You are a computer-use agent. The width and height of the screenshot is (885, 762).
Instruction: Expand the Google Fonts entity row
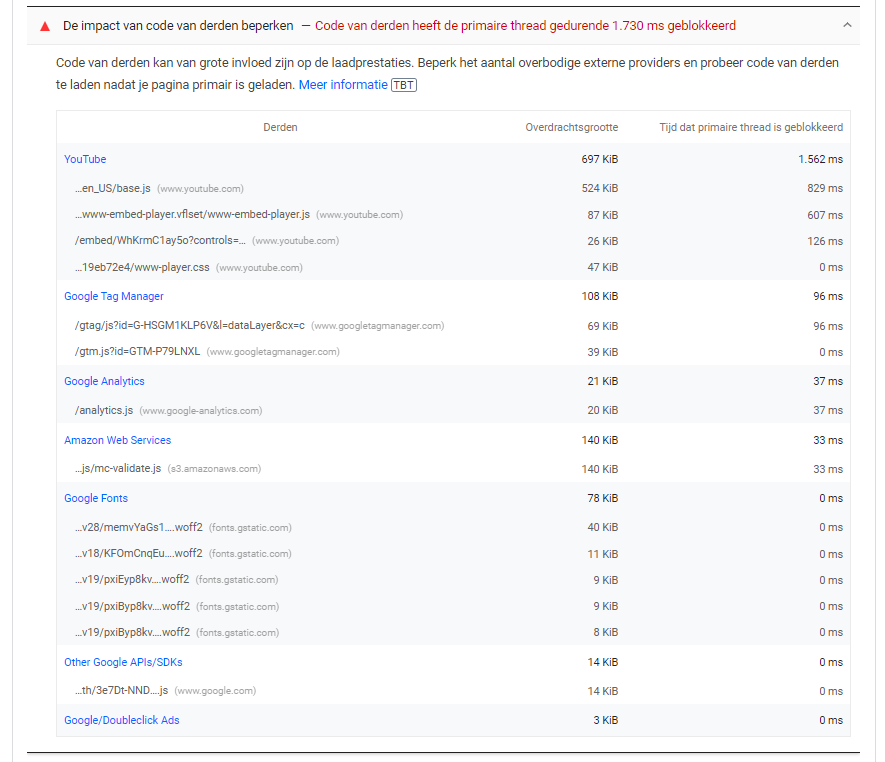(x=96, y=498)
